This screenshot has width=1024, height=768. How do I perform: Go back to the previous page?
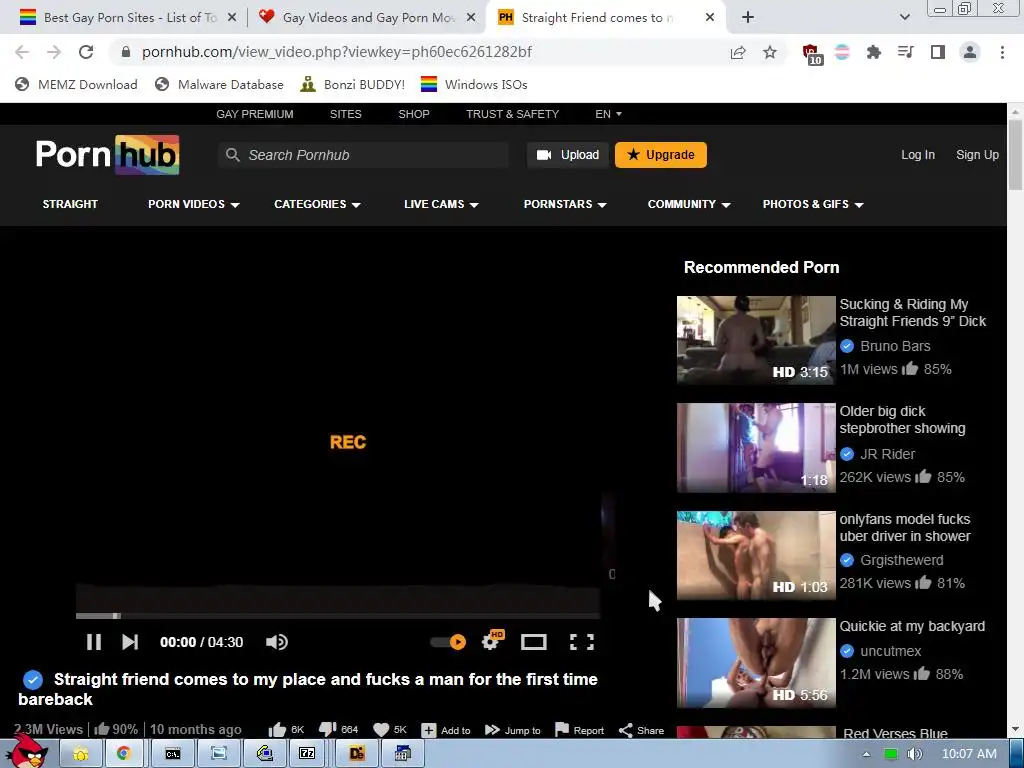point(22,52)
